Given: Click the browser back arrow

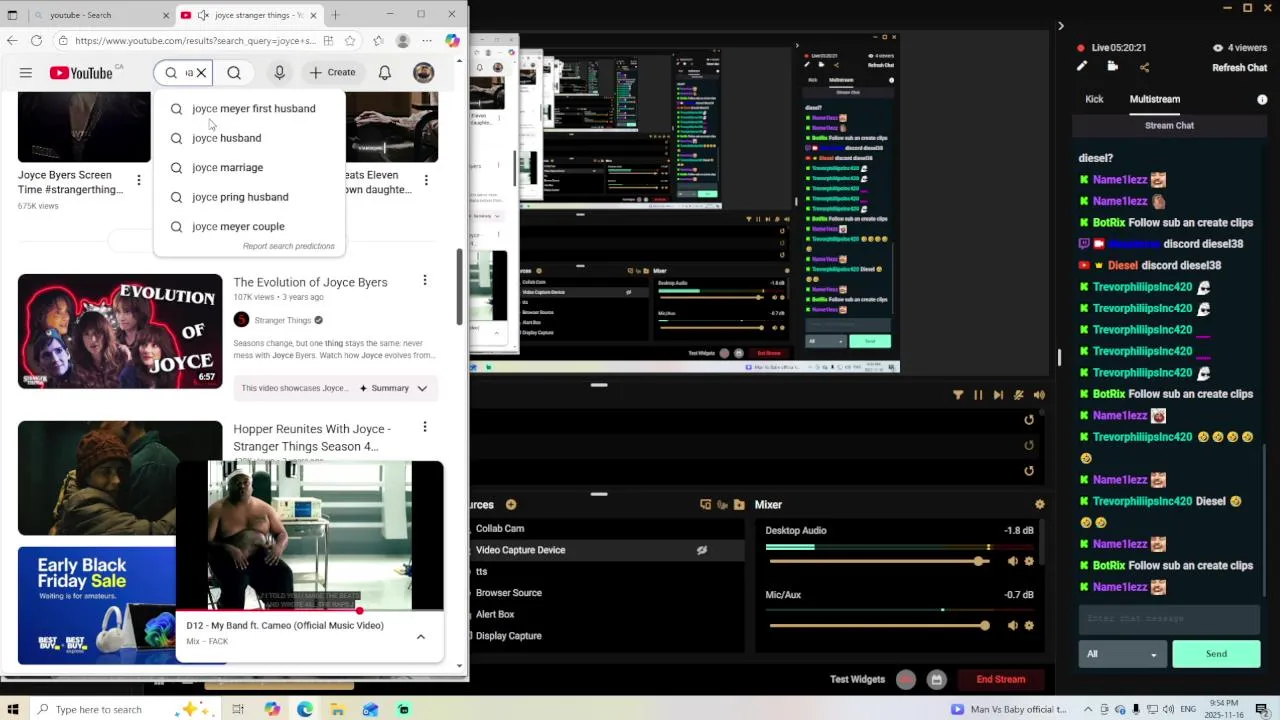Looking at the screenshot, I should pos(12,41).
